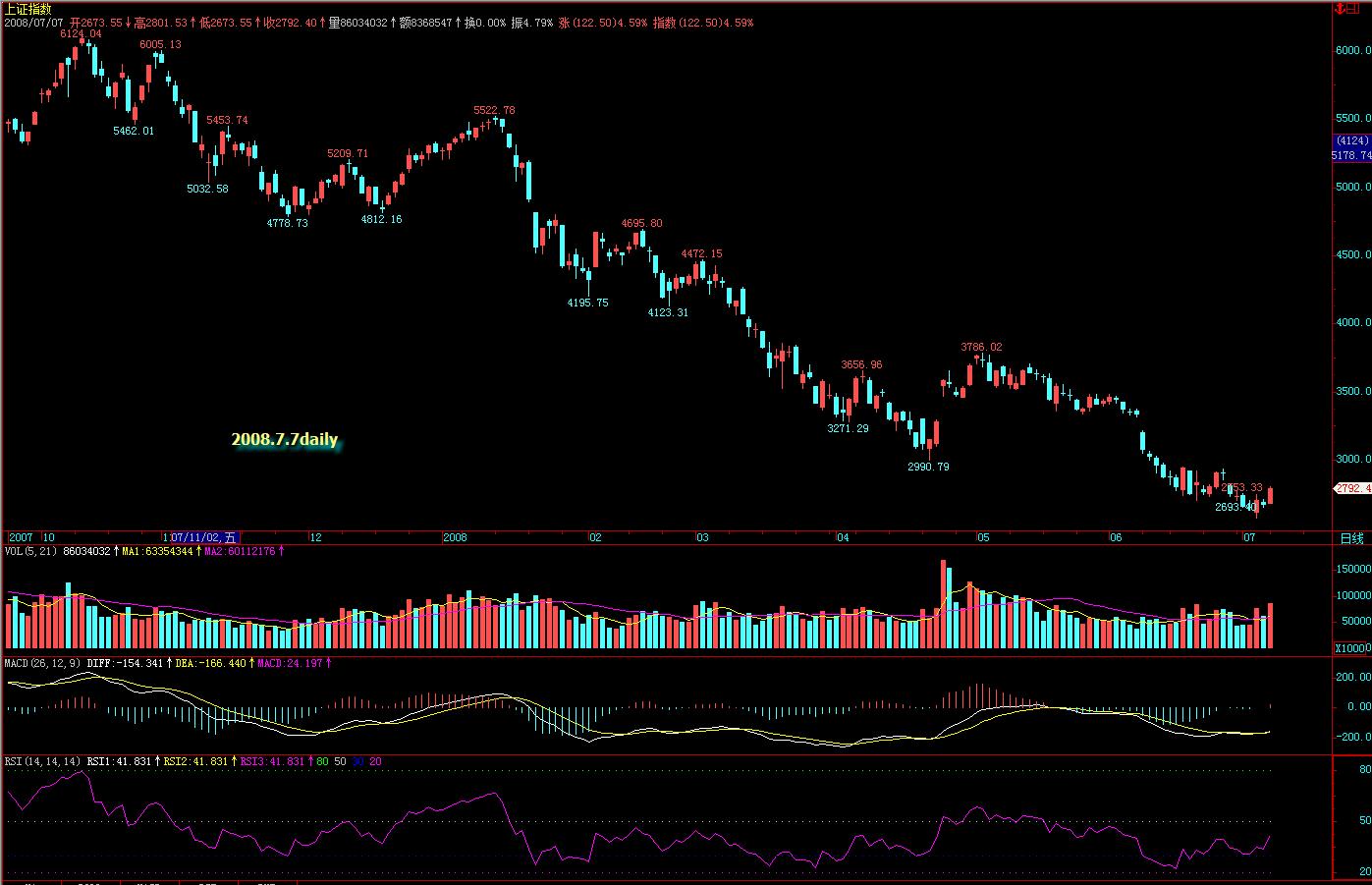Click the 5522.78 high label
1372x885 pixels.
coord(494,110)
